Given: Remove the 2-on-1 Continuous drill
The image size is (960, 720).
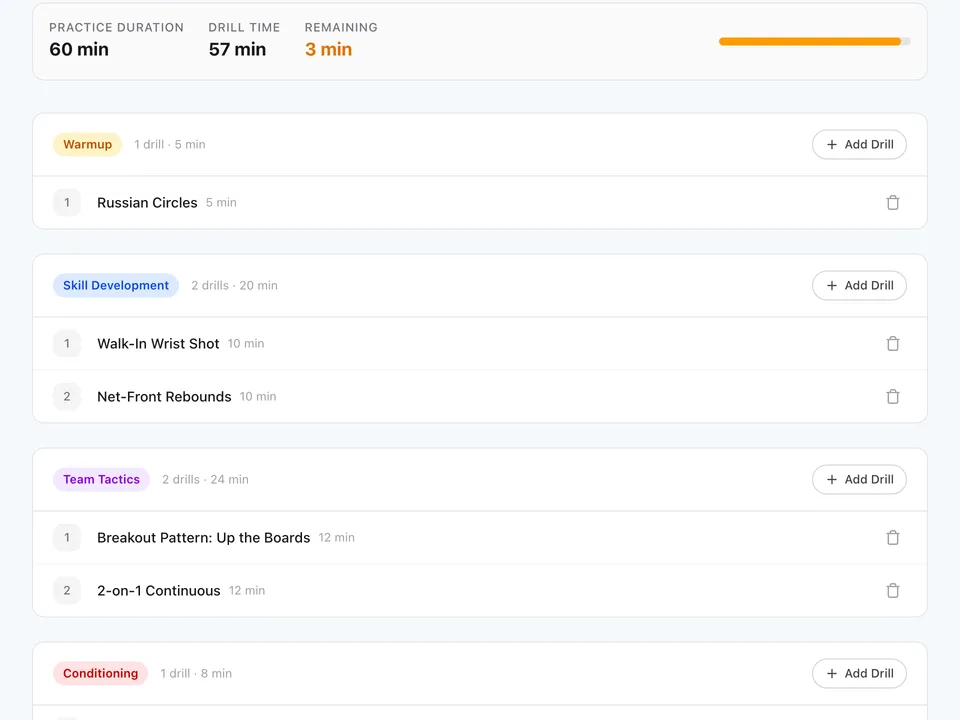Looking at the screenshot, I should [x=893, y=591].
